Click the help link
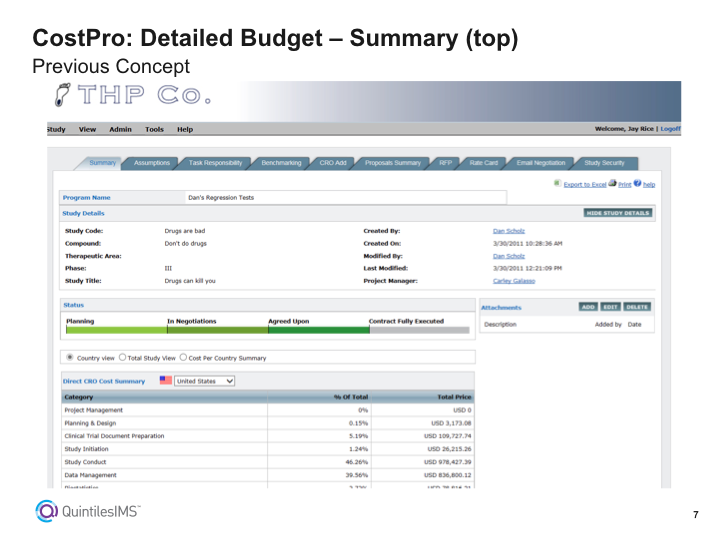Image resolution: width=720 pixels, height=540 pixels. (649, 185)
